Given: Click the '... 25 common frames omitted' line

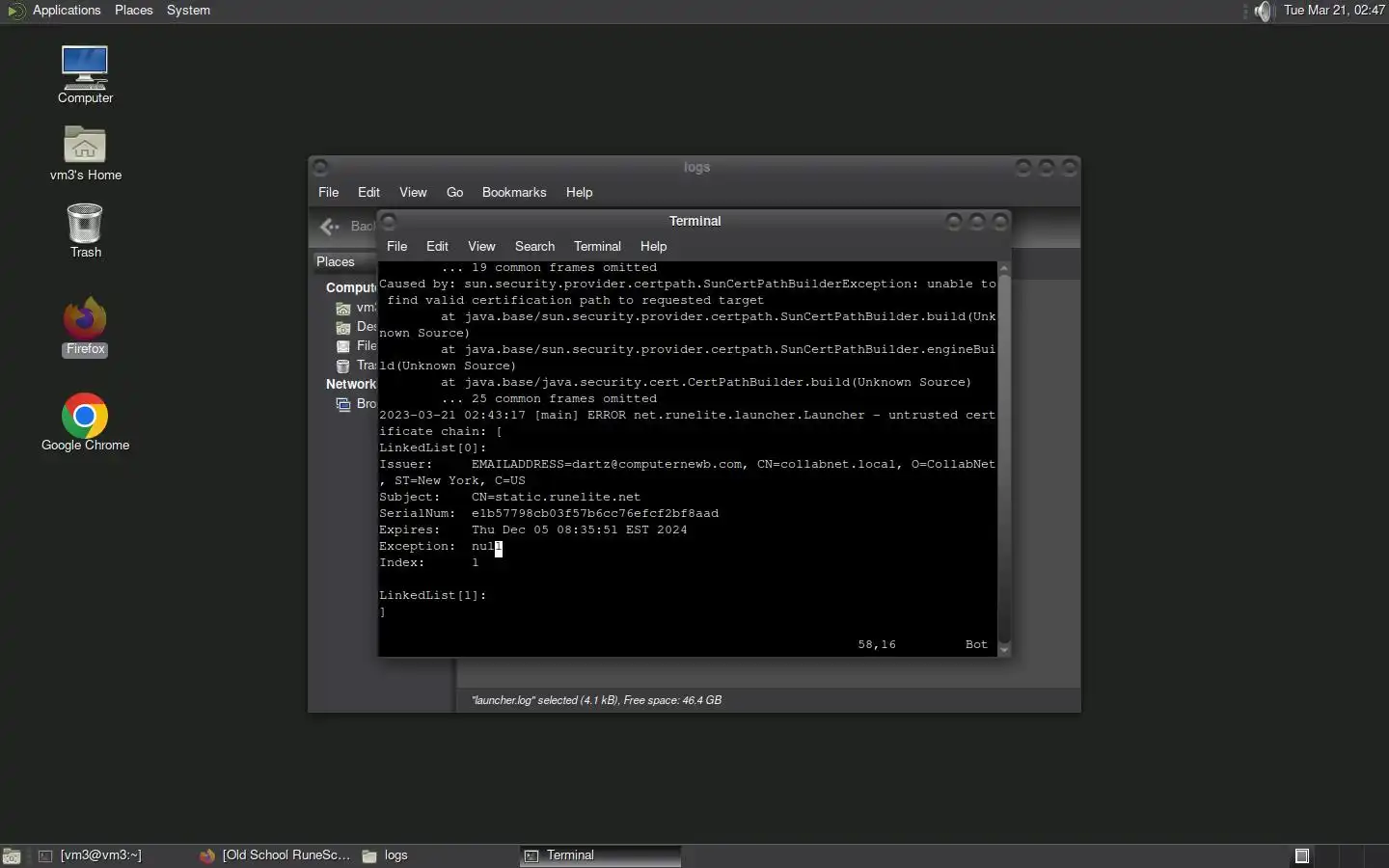Looking at the screenshot, I should click(x=549, y=398).
